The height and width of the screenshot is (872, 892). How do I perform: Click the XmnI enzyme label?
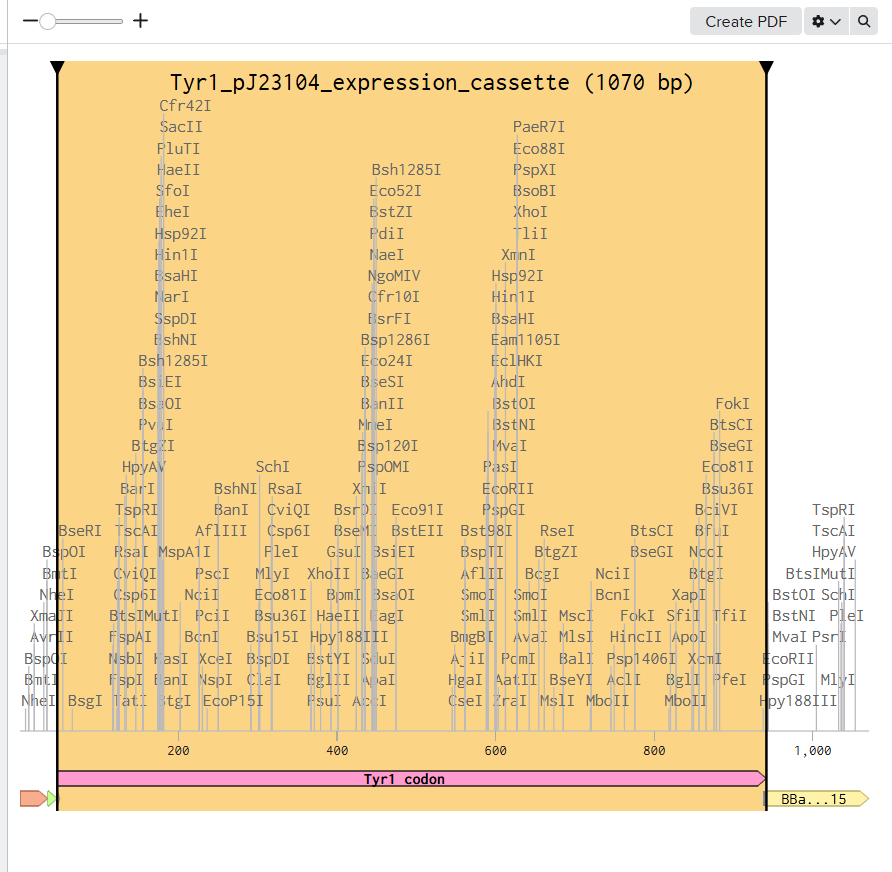pyautogui.click(x=518, y=254)
